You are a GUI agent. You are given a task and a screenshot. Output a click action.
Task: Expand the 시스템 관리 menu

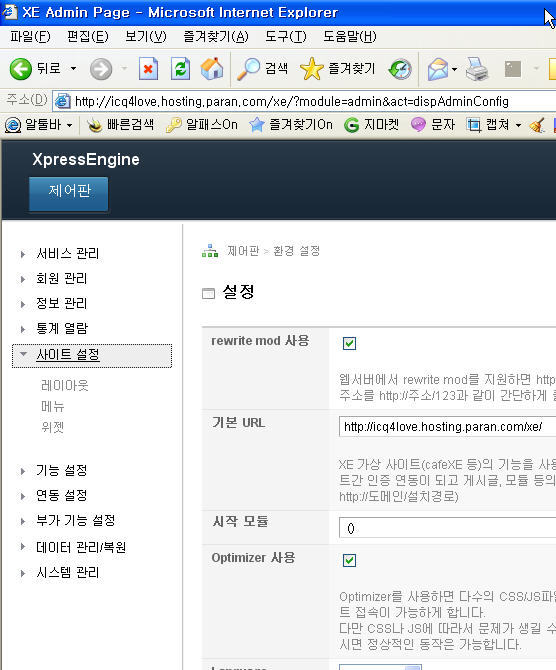pyautogui.click(x=68, y=573)
